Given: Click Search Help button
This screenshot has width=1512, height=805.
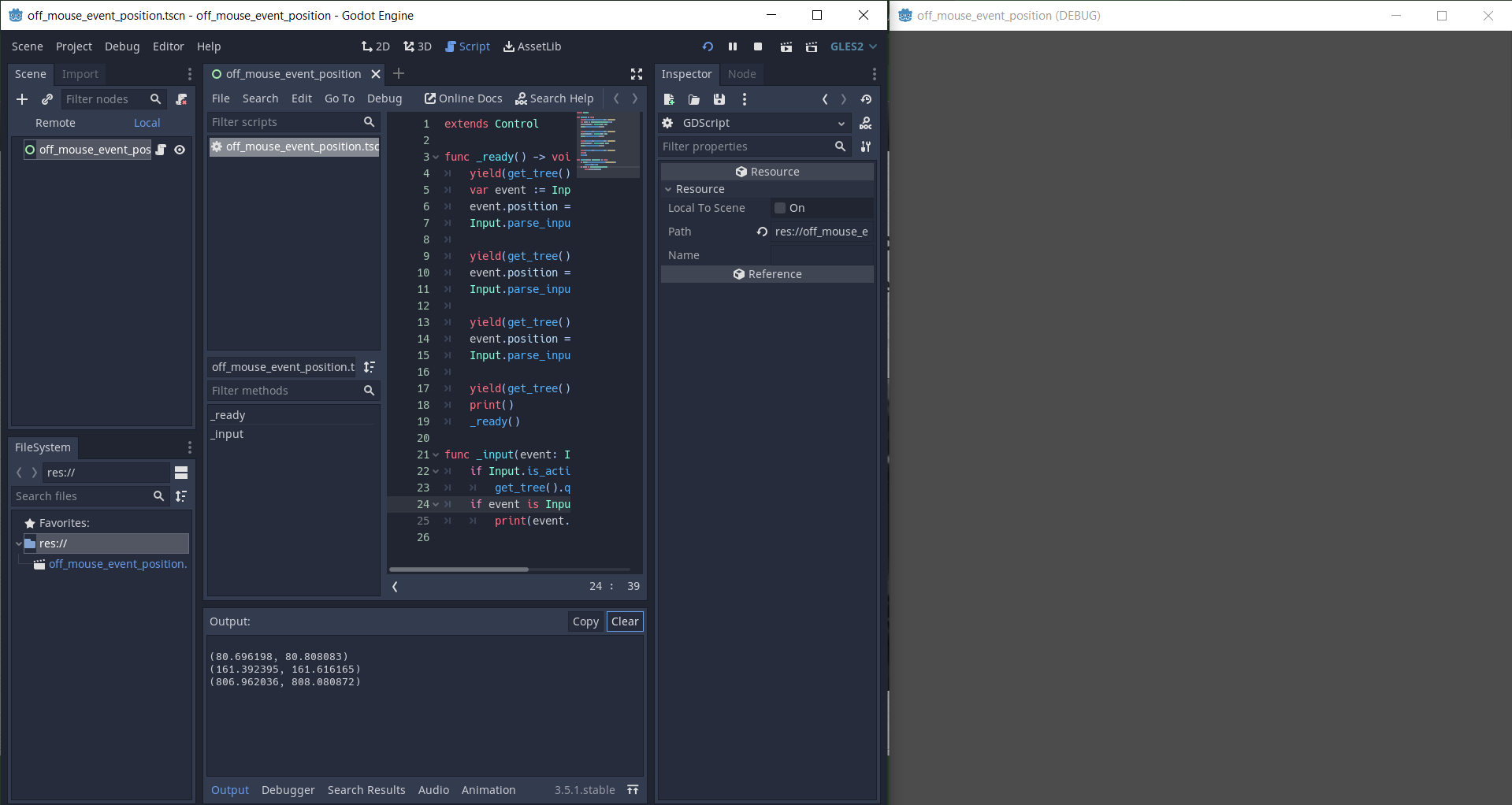Looking at the screenshot, I should [555, 98].
